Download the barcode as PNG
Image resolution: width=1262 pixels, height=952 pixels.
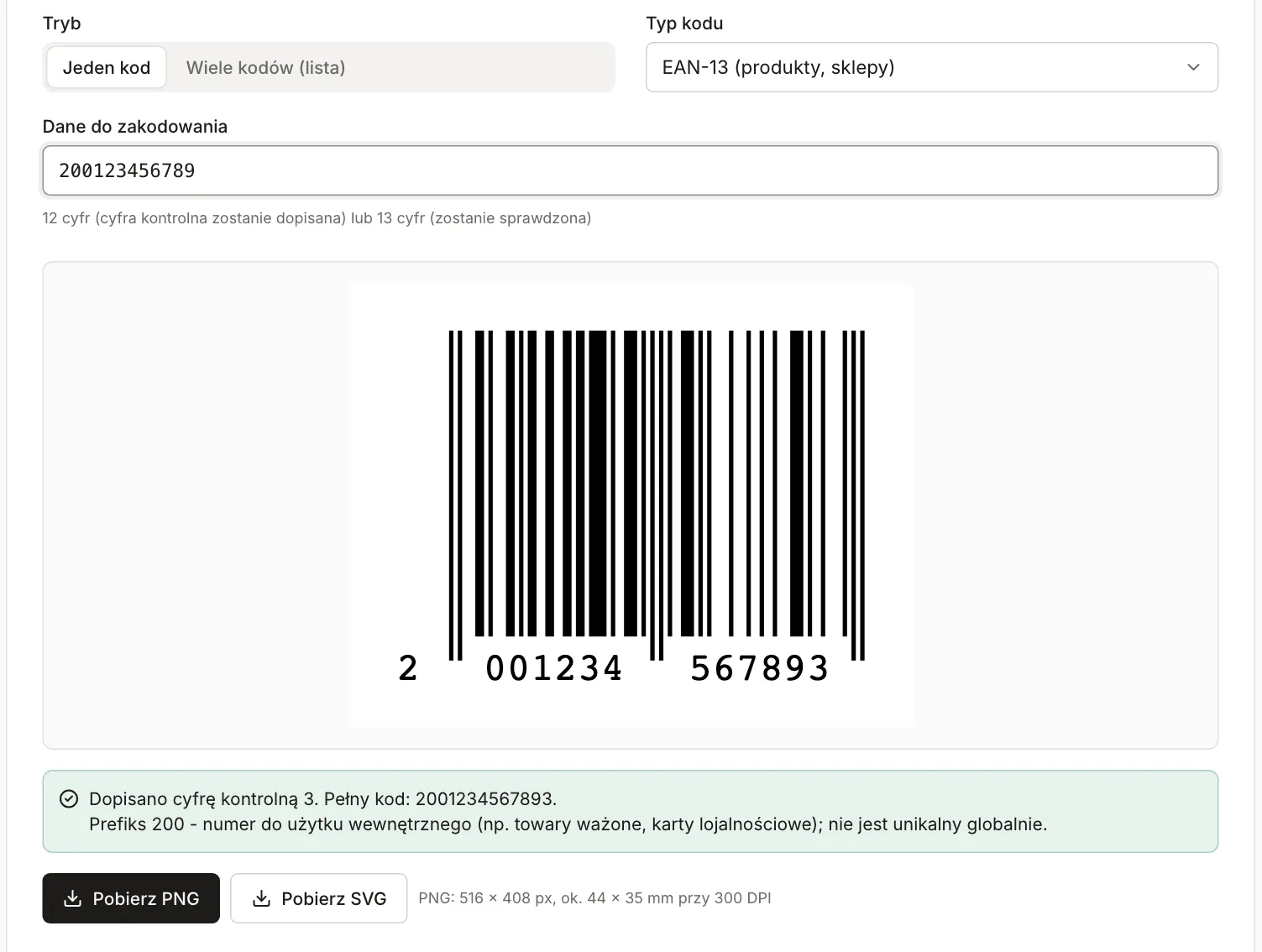point(131,898)
